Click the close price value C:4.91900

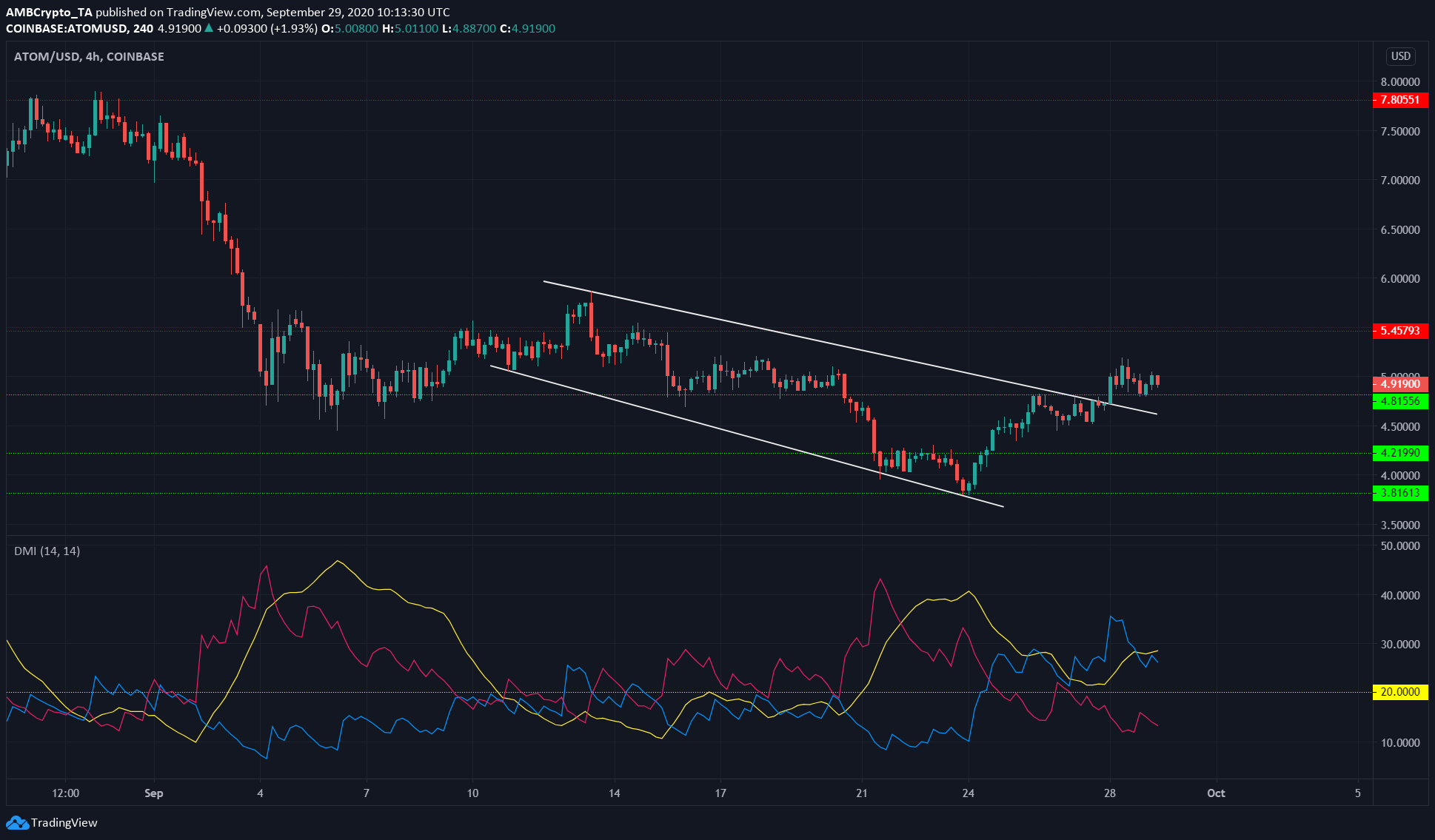527,29
